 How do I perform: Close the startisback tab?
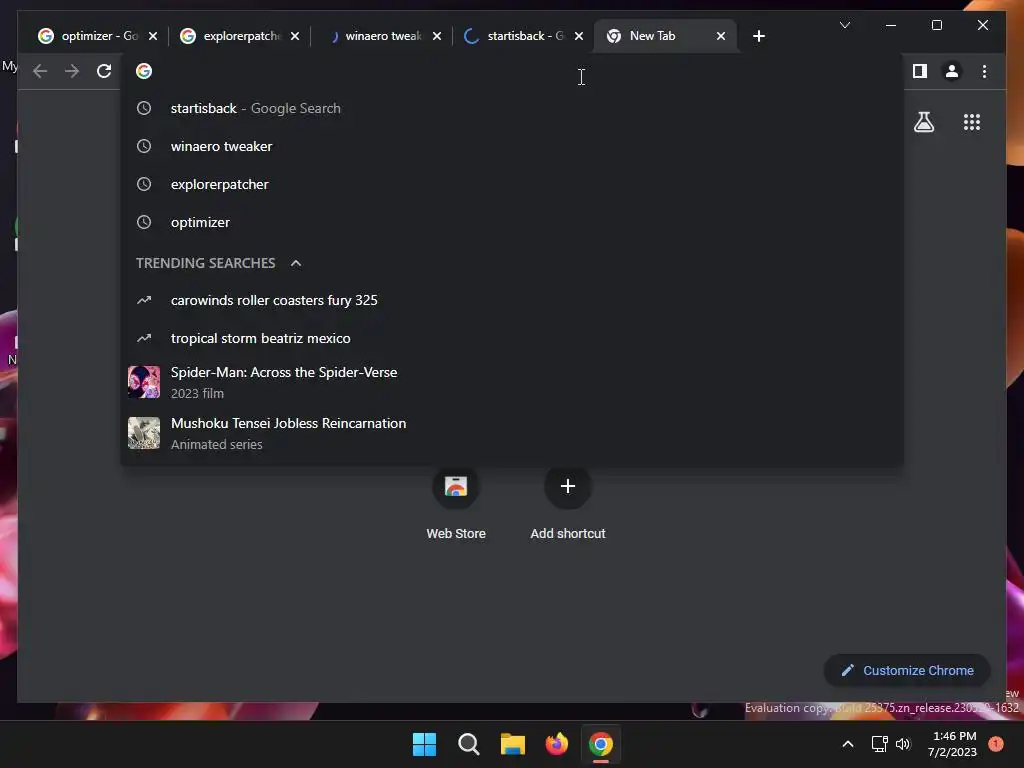(x=579, y=37)
